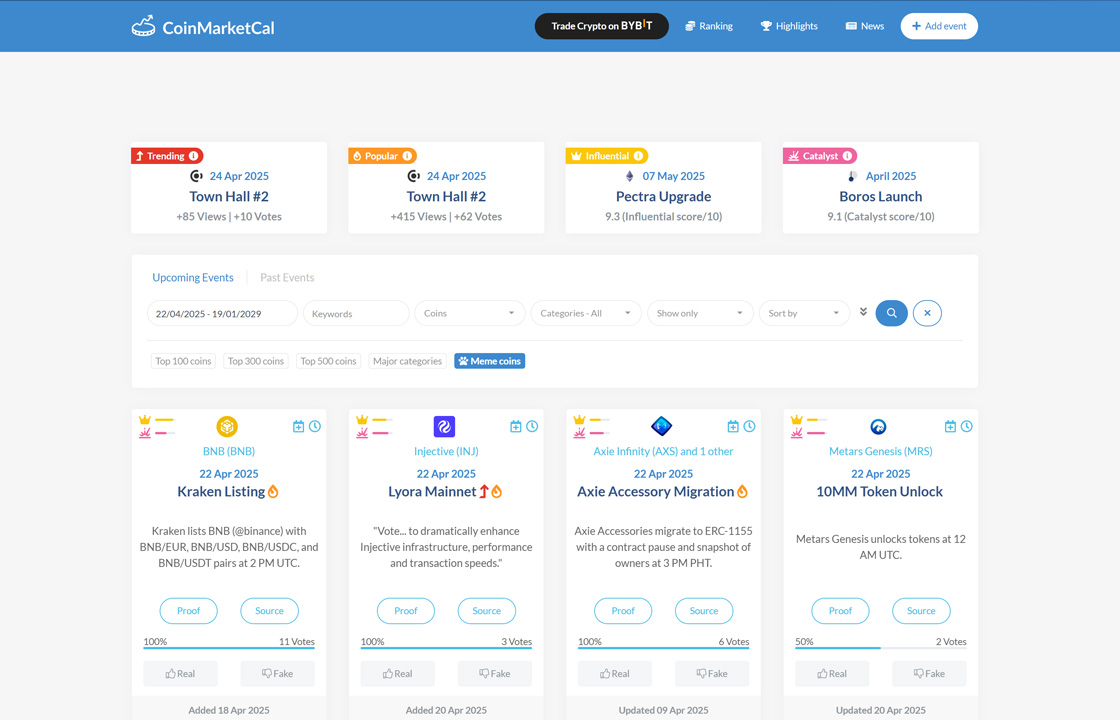This screenshot has width=1120, height=720.
Task: Open the Coins dropdown
Action: [x=469, y=313]
